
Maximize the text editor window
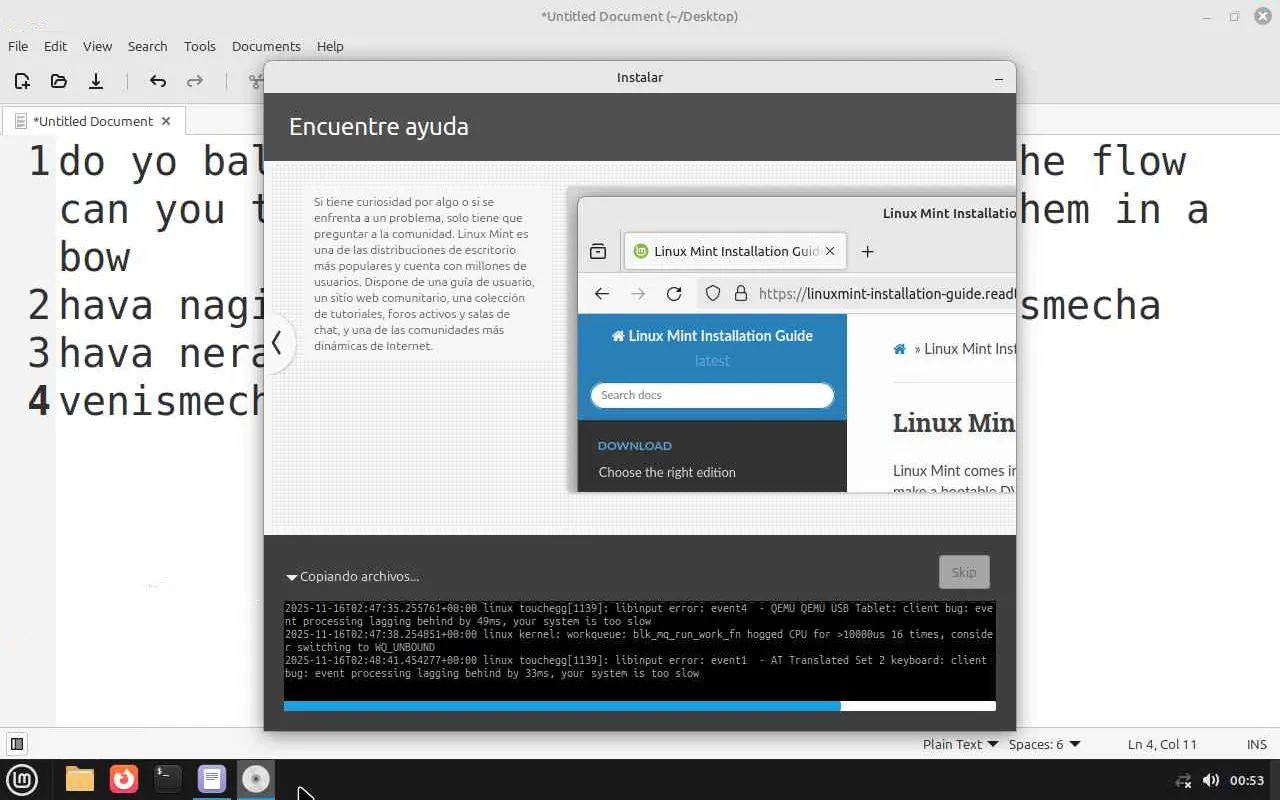coord(1234,16)
